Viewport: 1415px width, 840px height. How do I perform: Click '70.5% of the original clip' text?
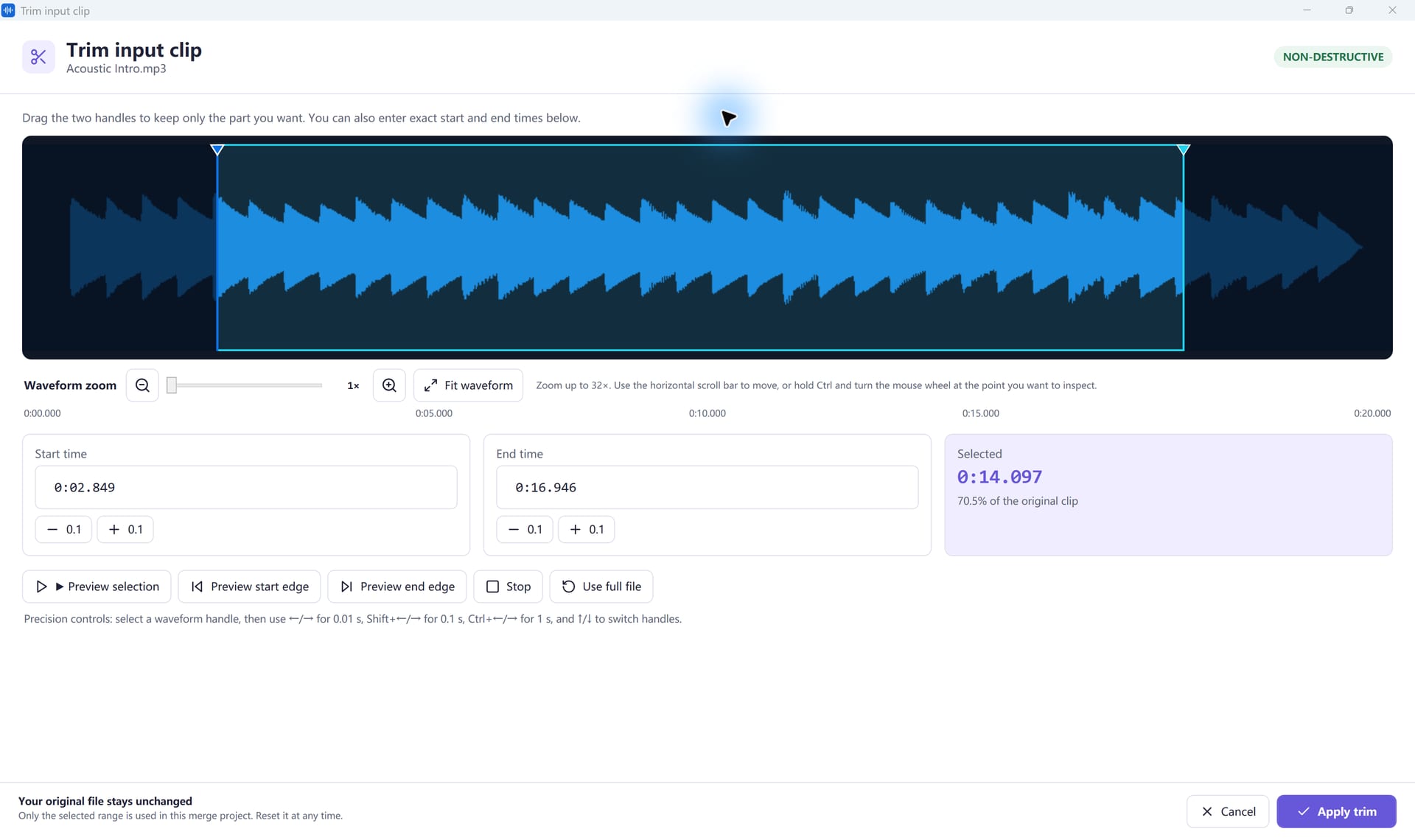(1018, 501)
